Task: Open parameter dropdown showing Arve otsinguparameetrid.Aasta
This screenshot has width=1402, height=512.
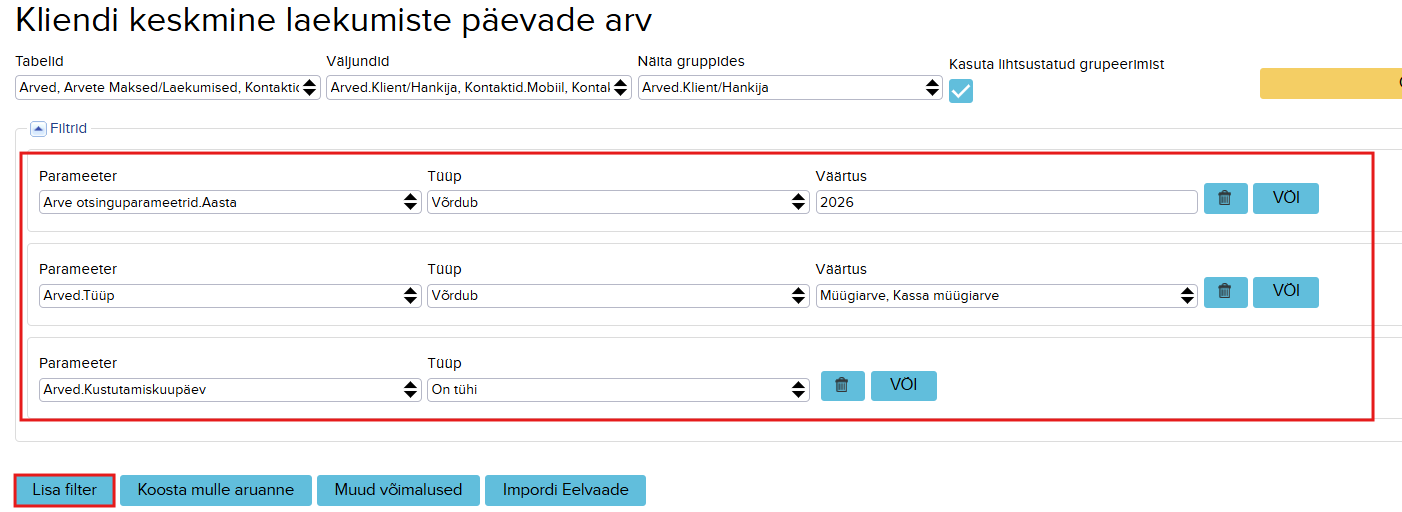Action: pyautogui.click(x=230, y=202)
